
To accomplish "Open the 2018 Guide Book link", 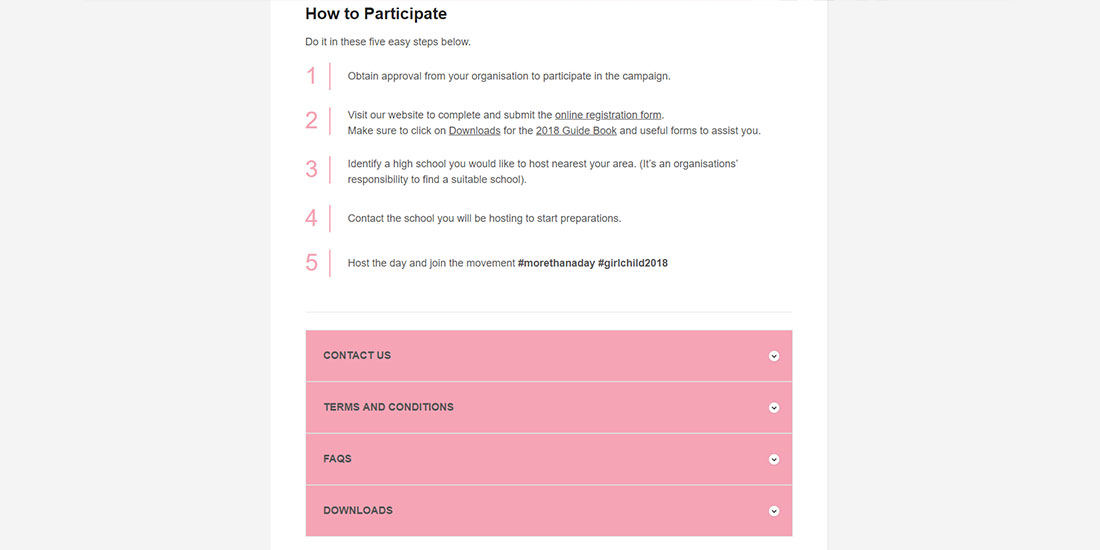I will (x=576, y=131).
